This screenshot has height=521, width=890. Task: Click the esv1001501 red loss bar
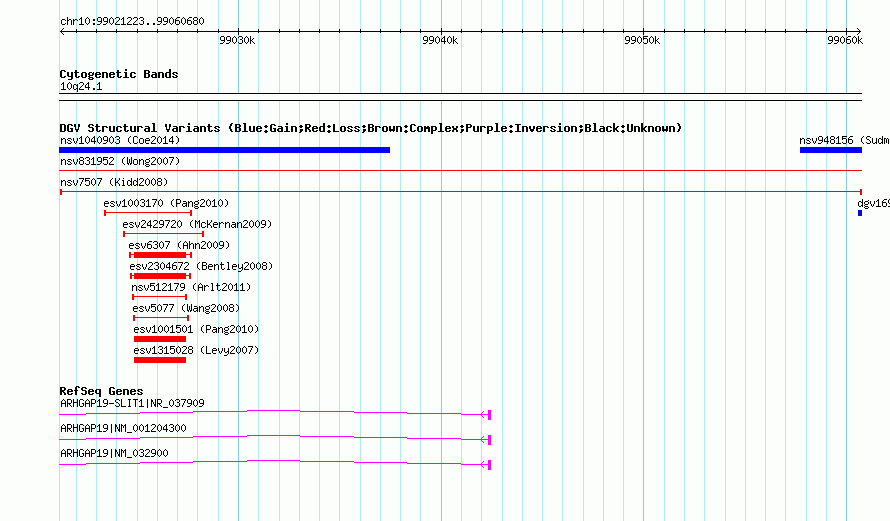click(x=160, y=339)
